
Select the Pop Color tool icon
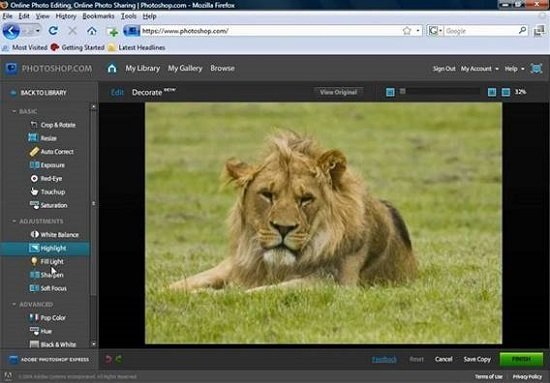(34, 317)
